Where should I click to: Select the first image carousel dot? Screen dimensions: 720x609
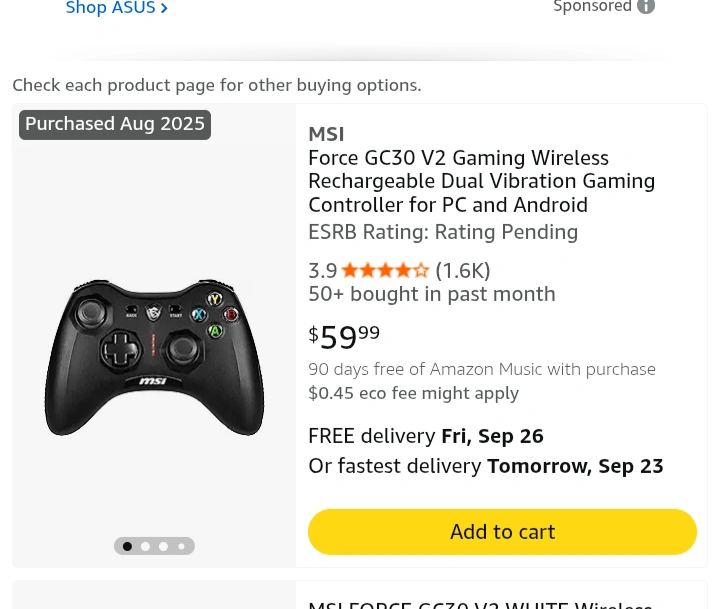click(127, 546)
